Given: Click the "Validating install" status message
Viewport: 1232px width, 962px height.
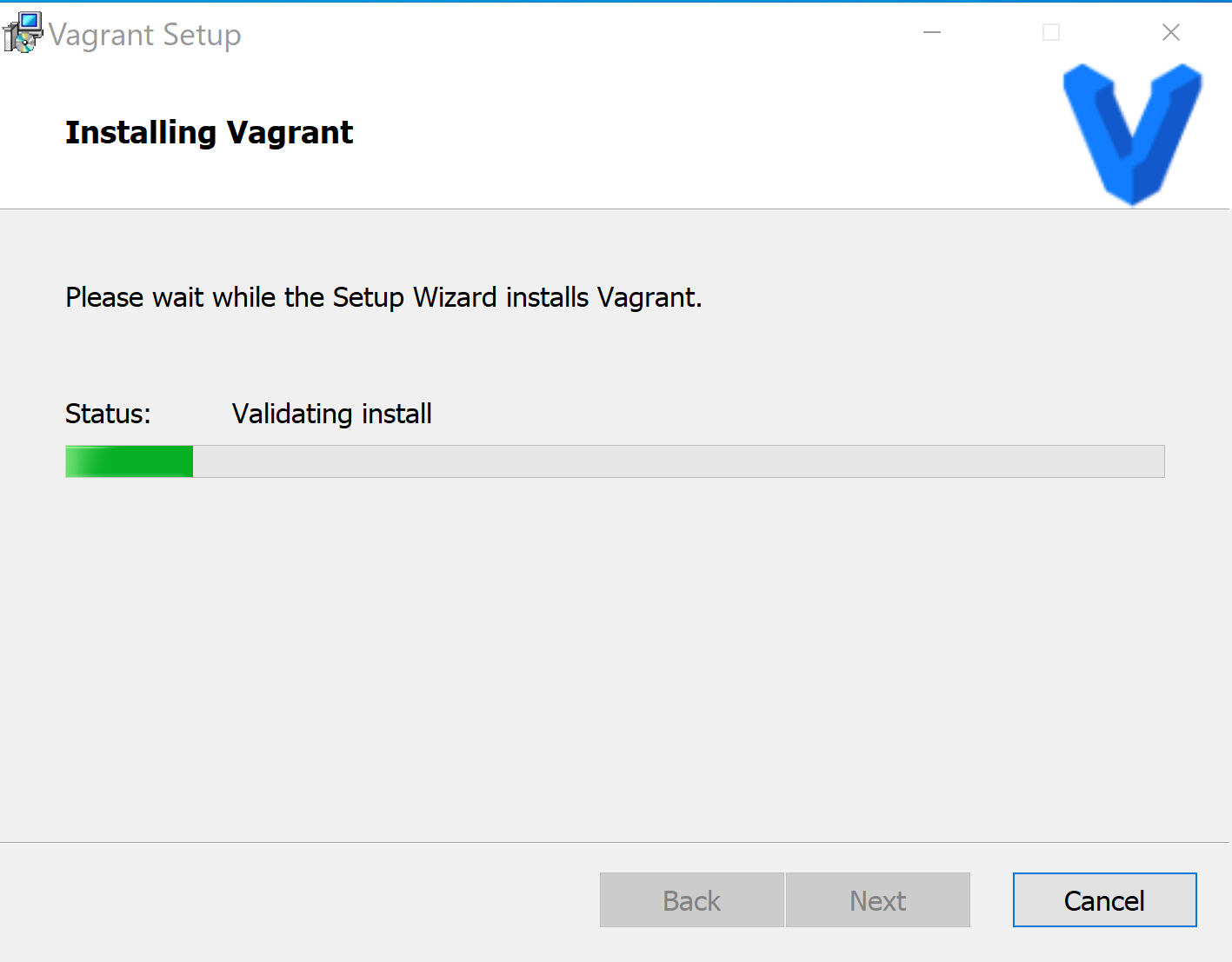Looking at the screenshot, I should 332,414.
